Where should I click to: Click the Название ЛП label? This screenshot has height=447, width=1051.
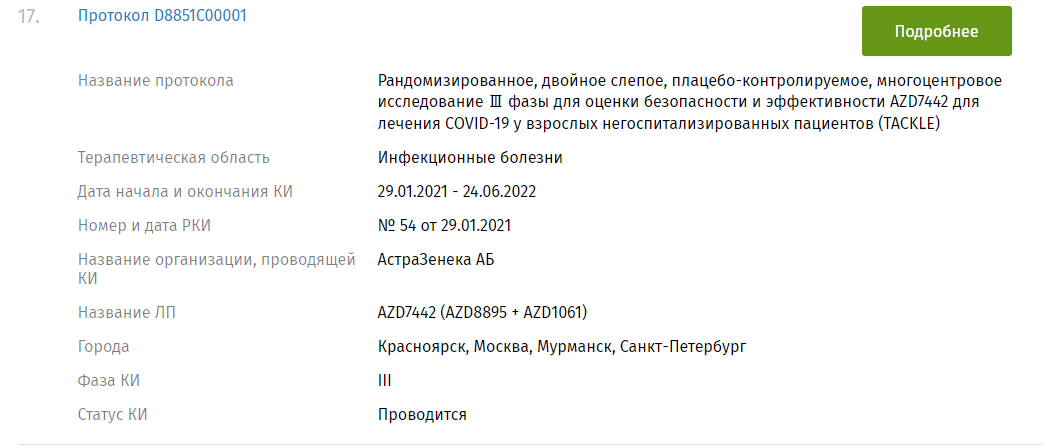click(x=126, y=313)
